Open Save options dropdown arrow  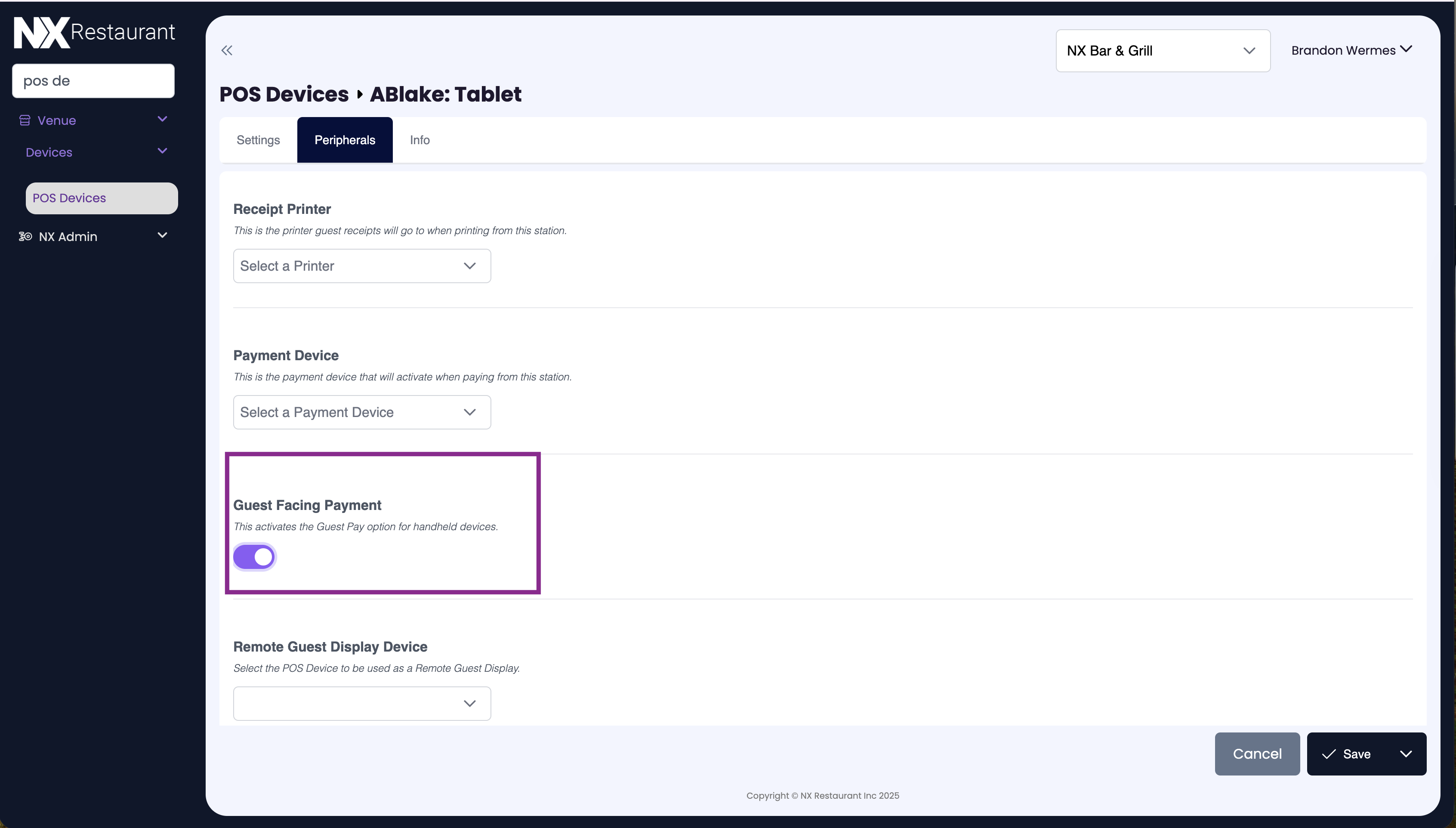click(1405, 754)
